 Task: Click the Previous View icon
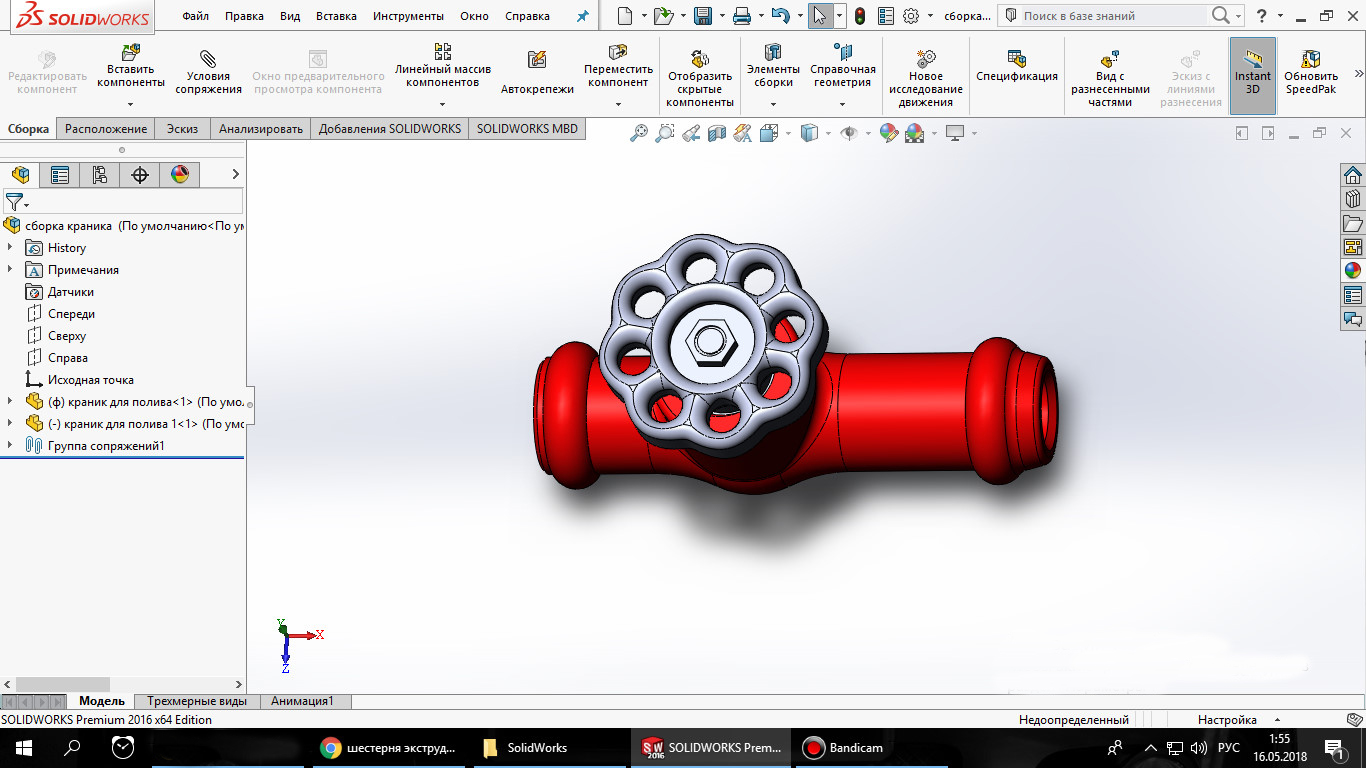691,133
